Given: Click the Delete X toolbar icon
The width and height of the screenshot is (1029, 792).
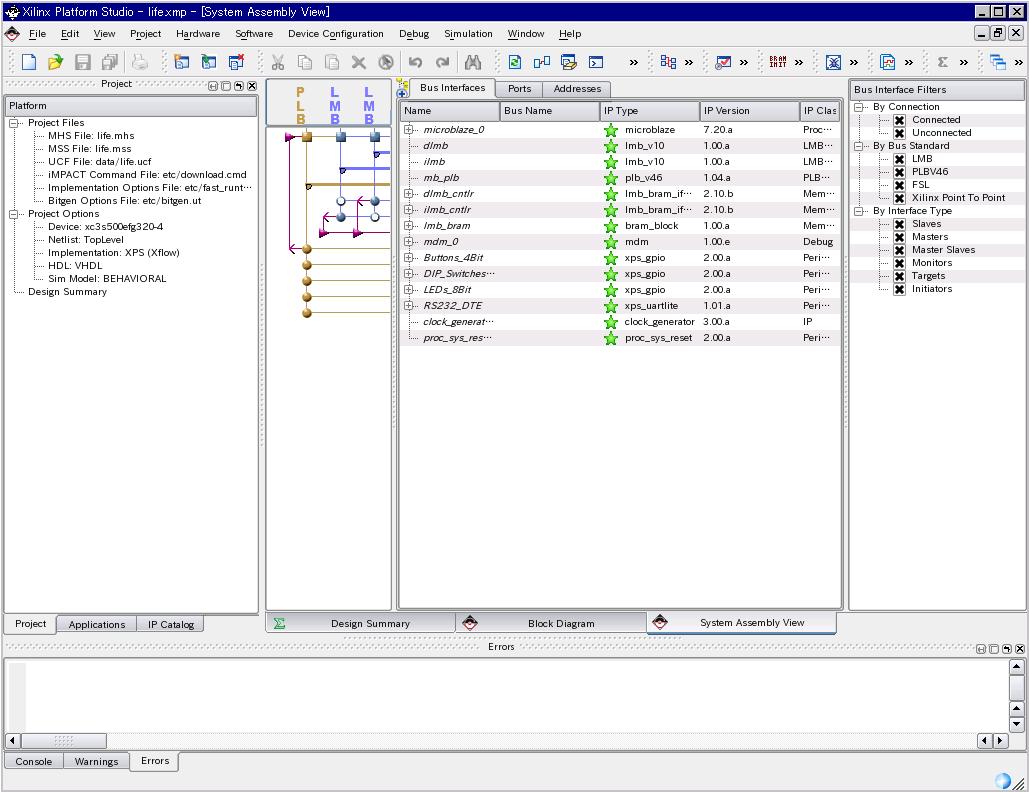Looking at the screenshot, I should tap(358, 62).
